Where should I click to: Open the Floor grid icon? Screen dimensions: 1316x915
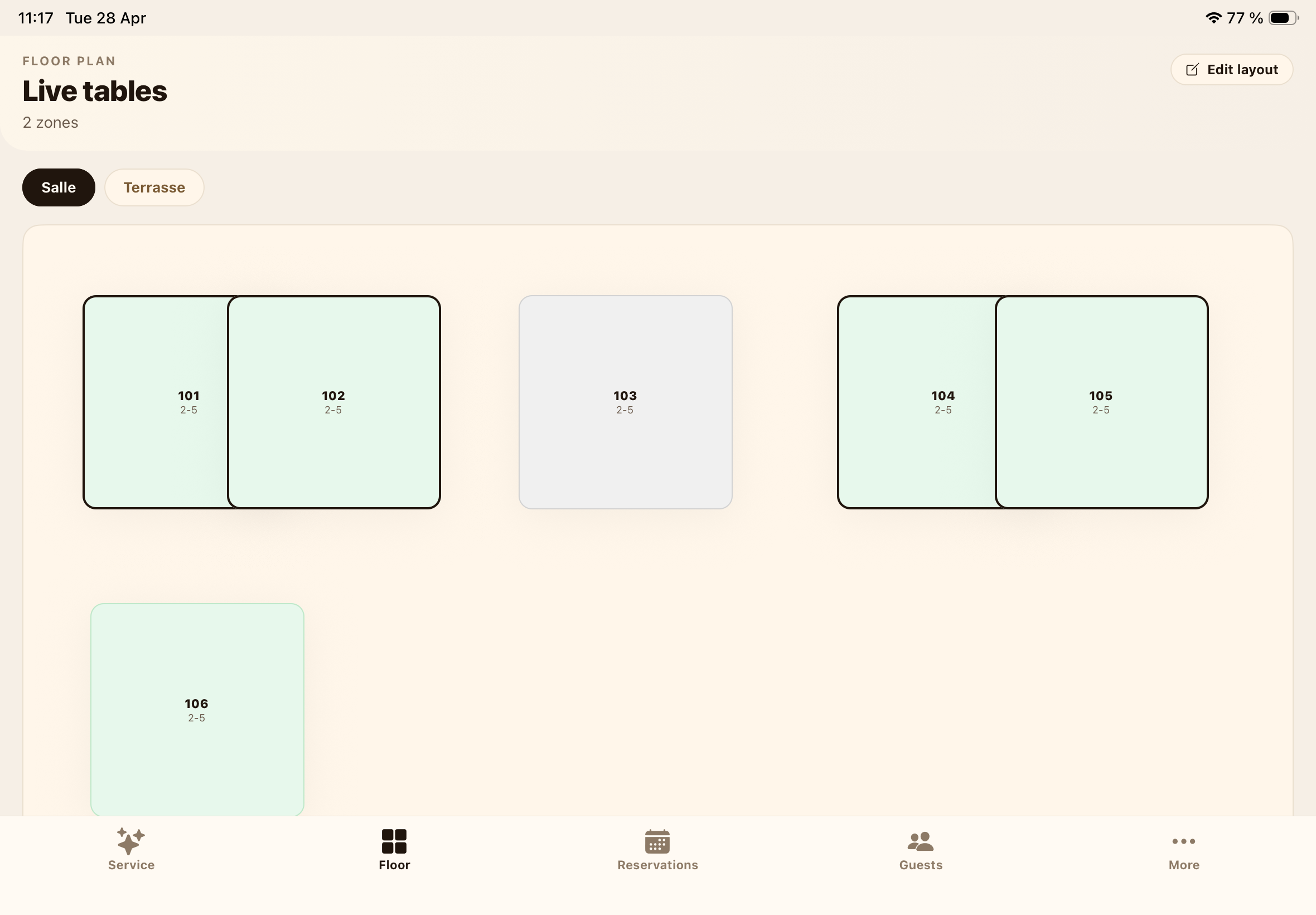pos(394,841)
